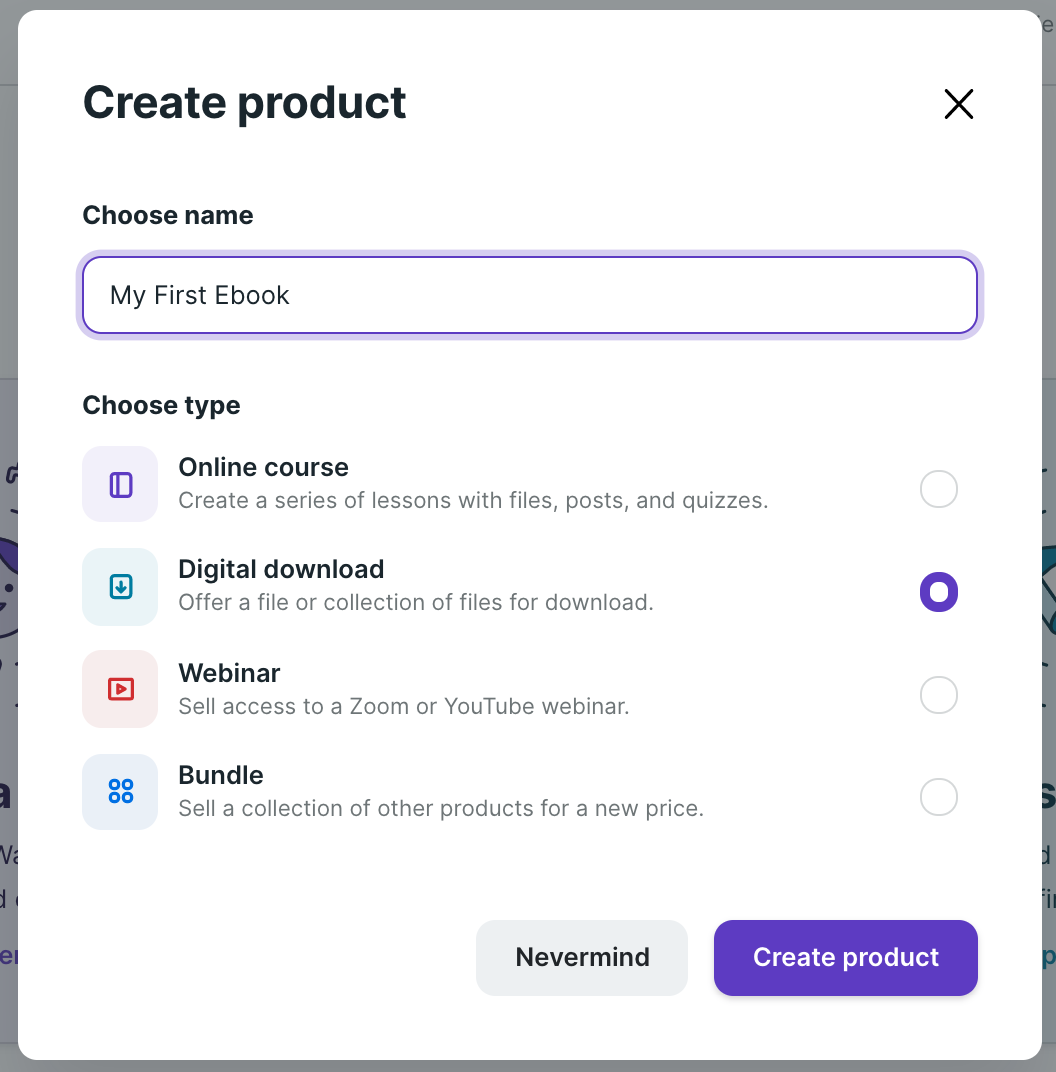
Task: Click the Digital download arrow icon
Action: 120,587
